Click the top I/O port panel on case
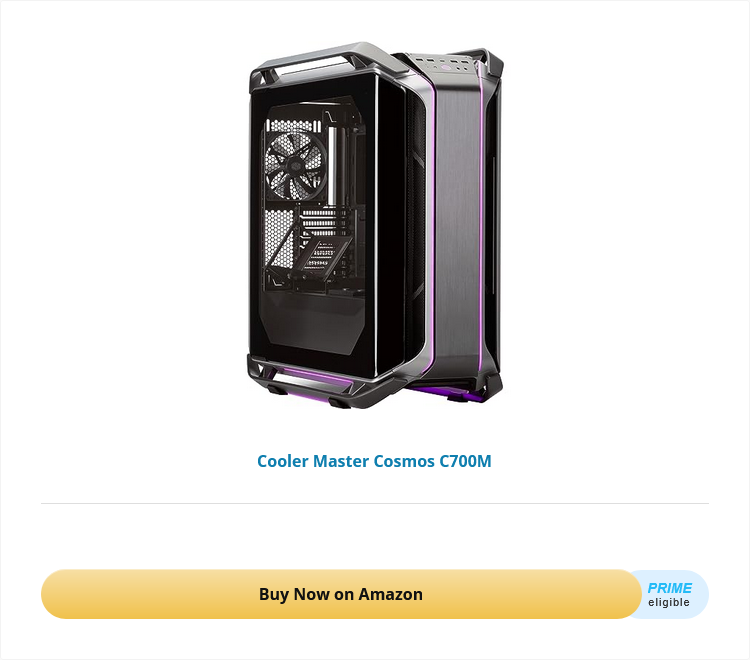 442,66
